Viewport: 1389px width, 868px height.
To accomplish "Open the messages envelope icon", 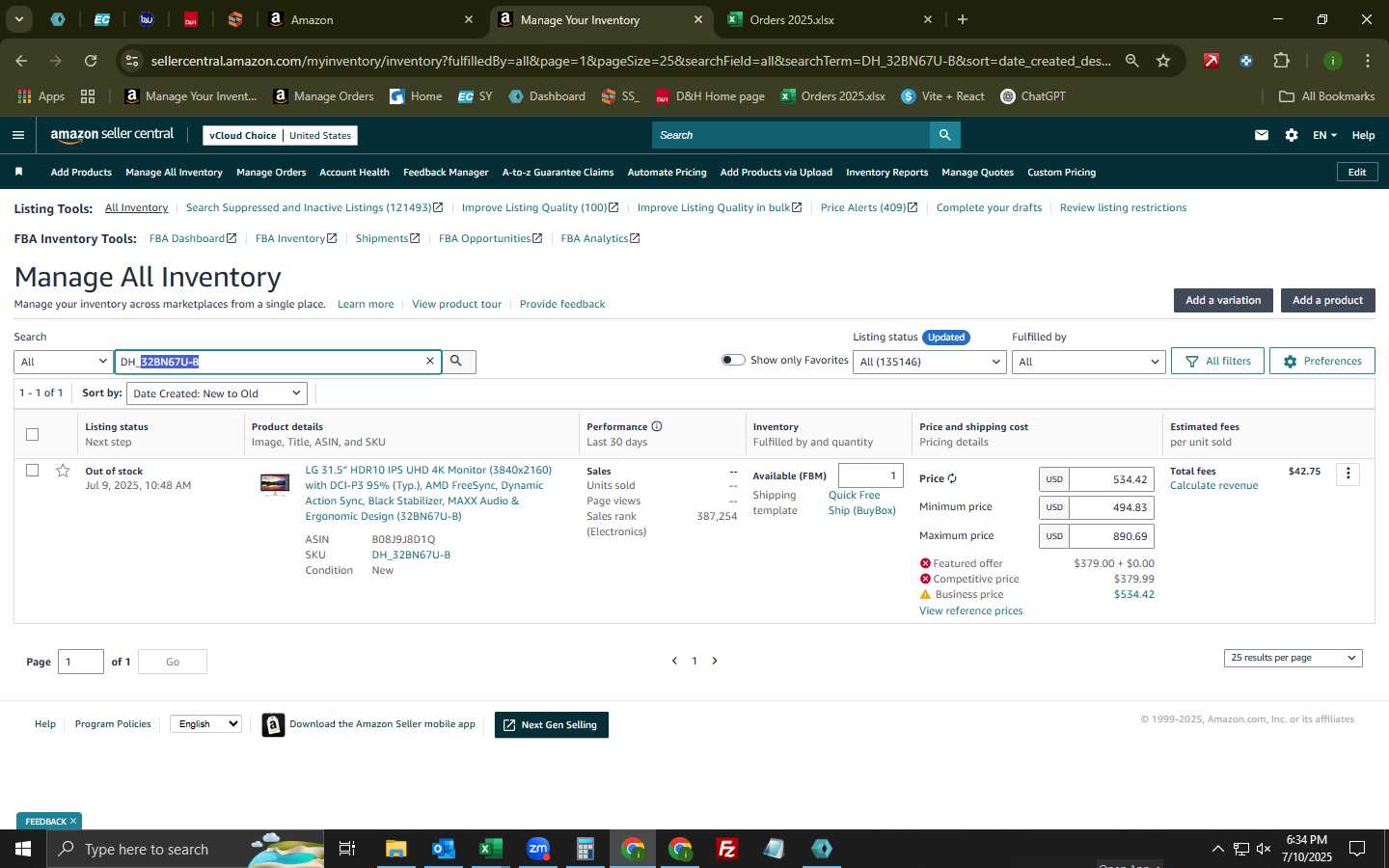I will tap(1261, 135).
